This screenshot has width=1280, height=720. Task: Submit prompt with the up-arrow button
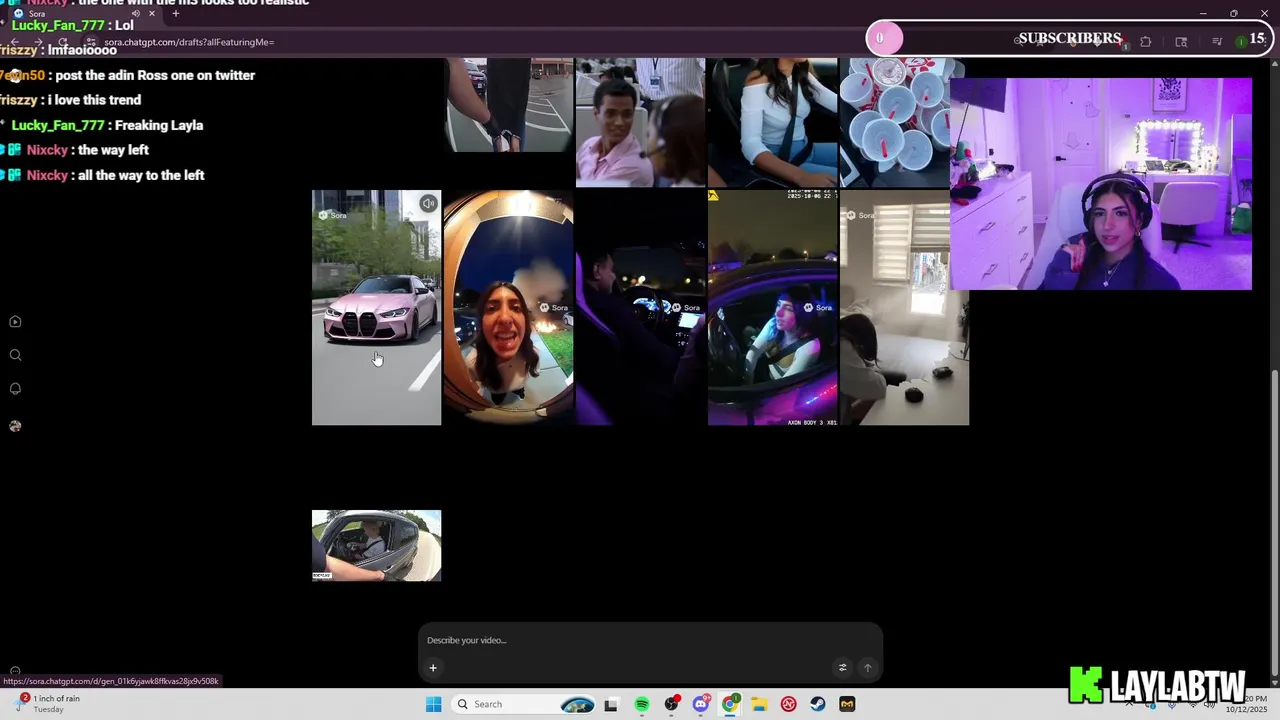click(867, 668)
